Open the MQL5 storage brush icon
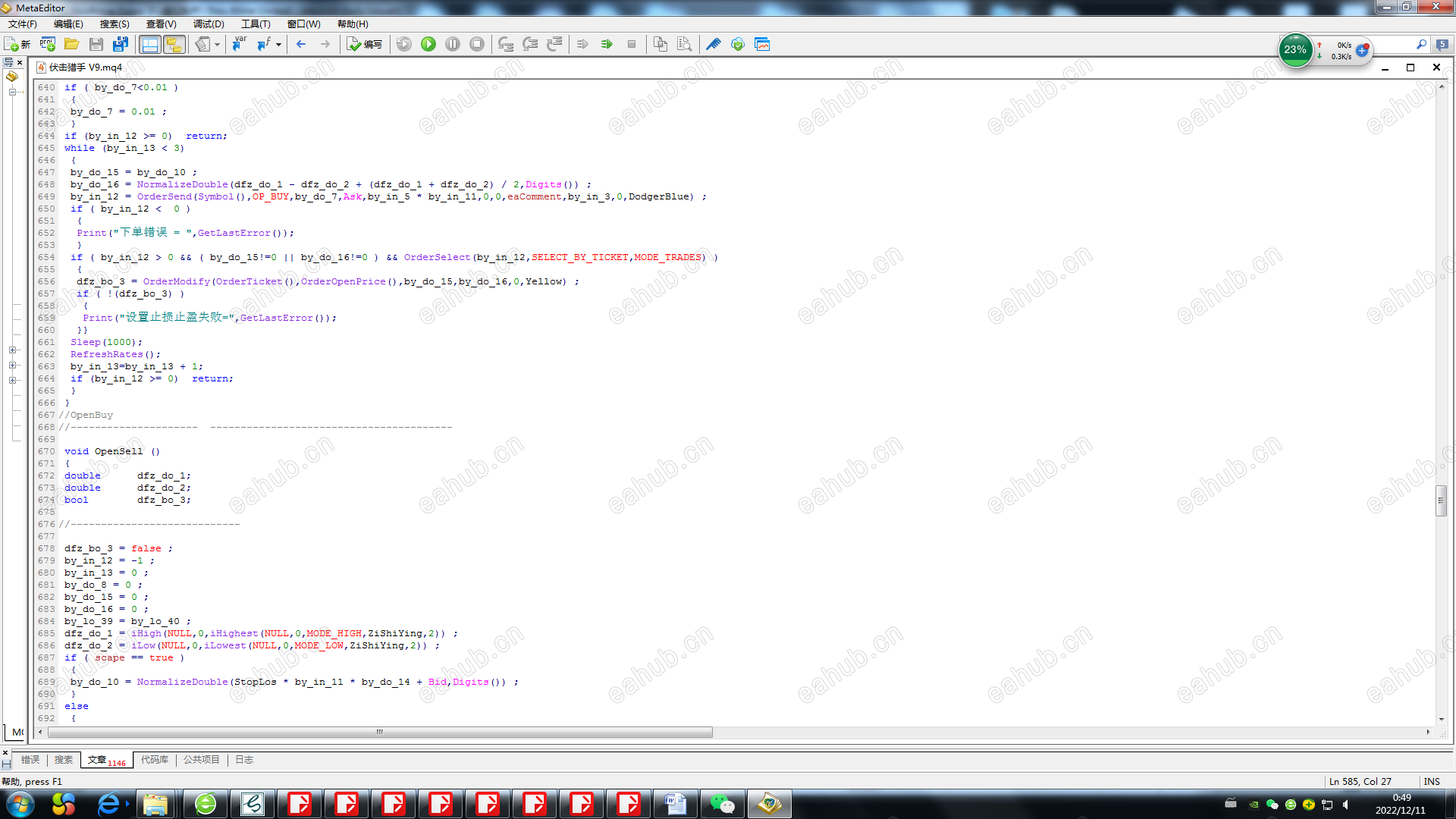 (x=713, y=44)
